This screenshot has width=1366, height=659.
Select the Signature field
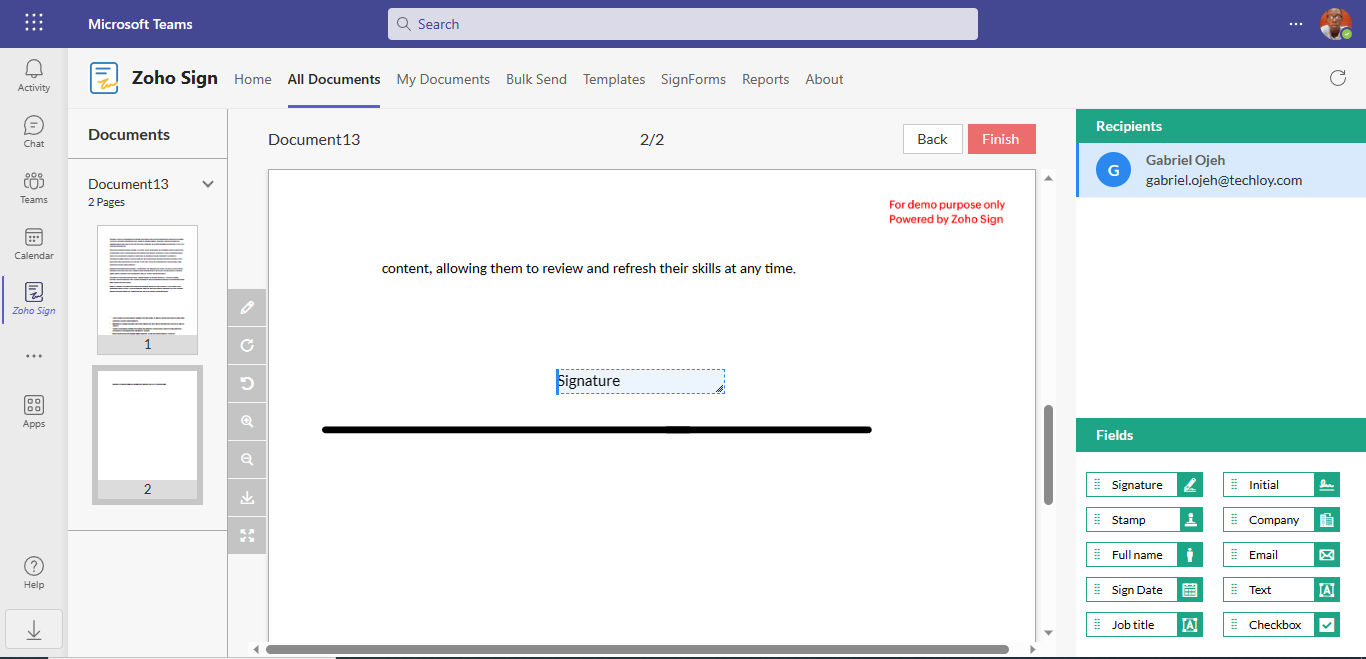[1144, 485]
